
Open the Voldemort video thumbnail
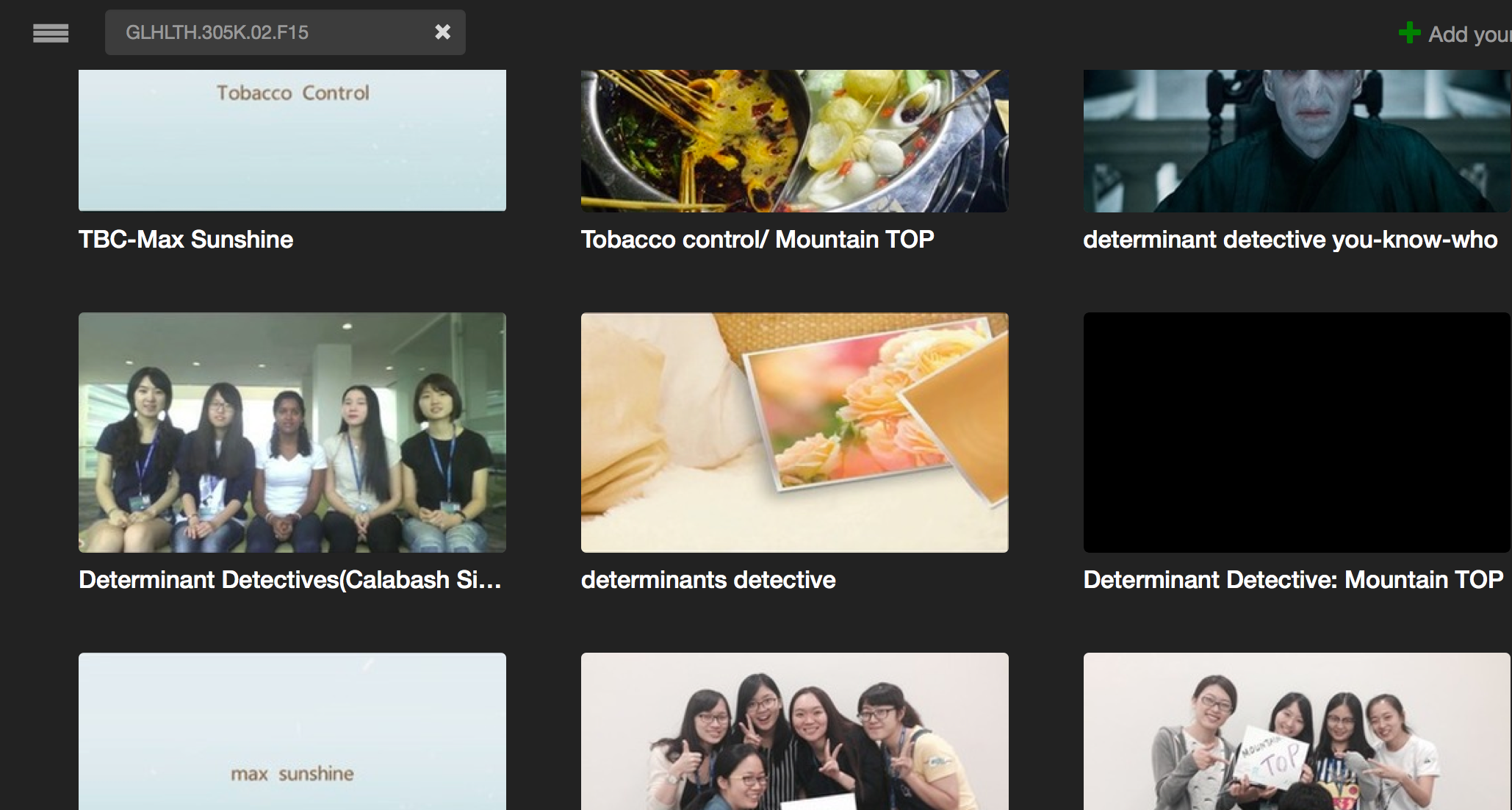1297,140
